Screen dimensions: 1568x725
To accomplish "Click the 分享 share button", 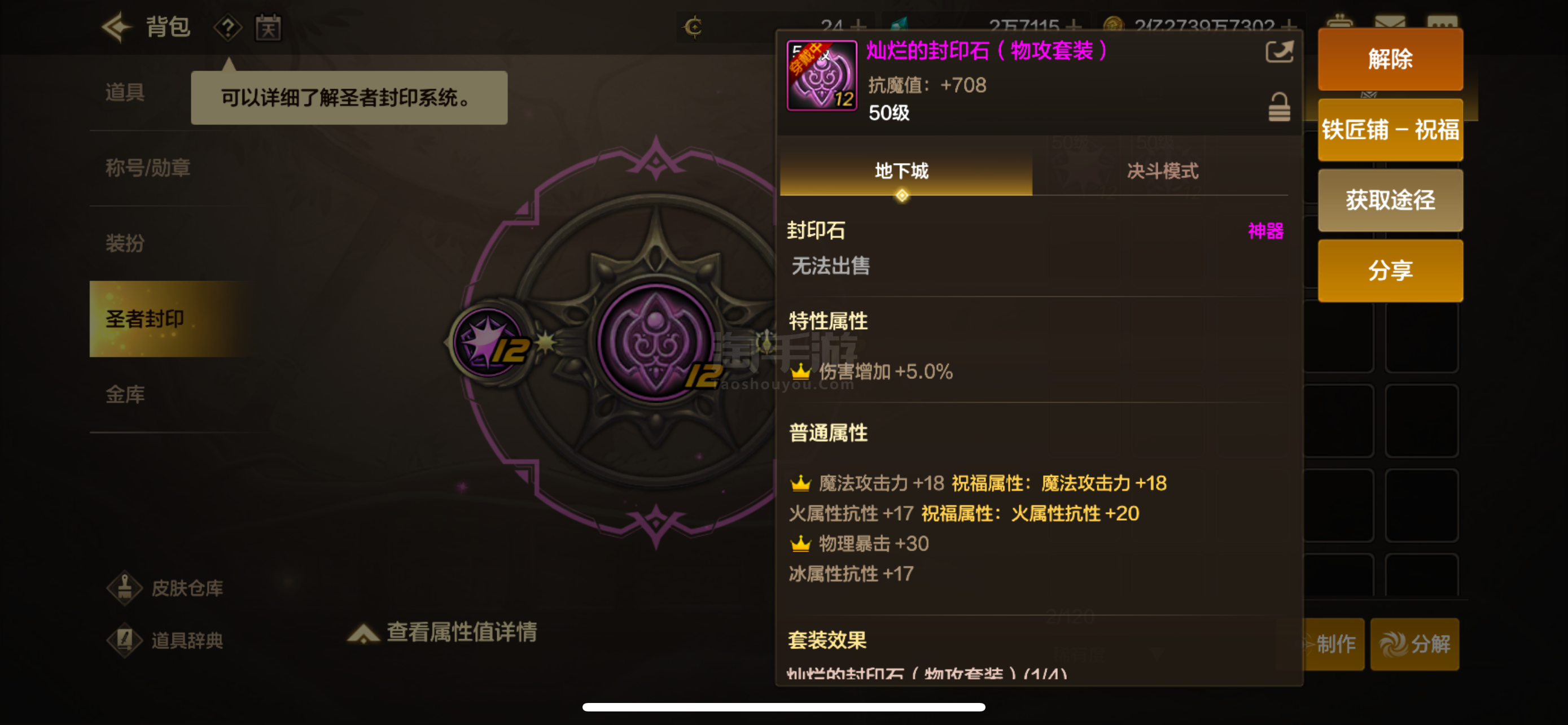I will 1390,270.
